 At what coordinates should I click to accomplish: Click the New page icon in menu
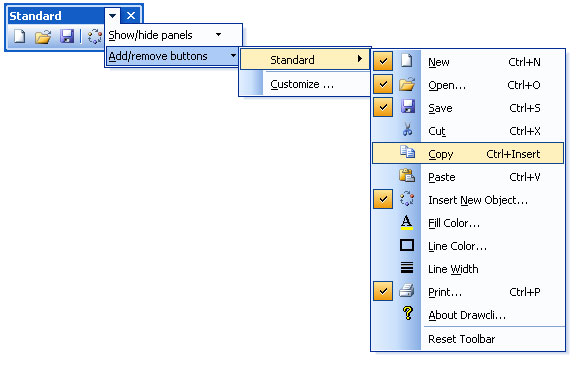[x=407, y=60]
